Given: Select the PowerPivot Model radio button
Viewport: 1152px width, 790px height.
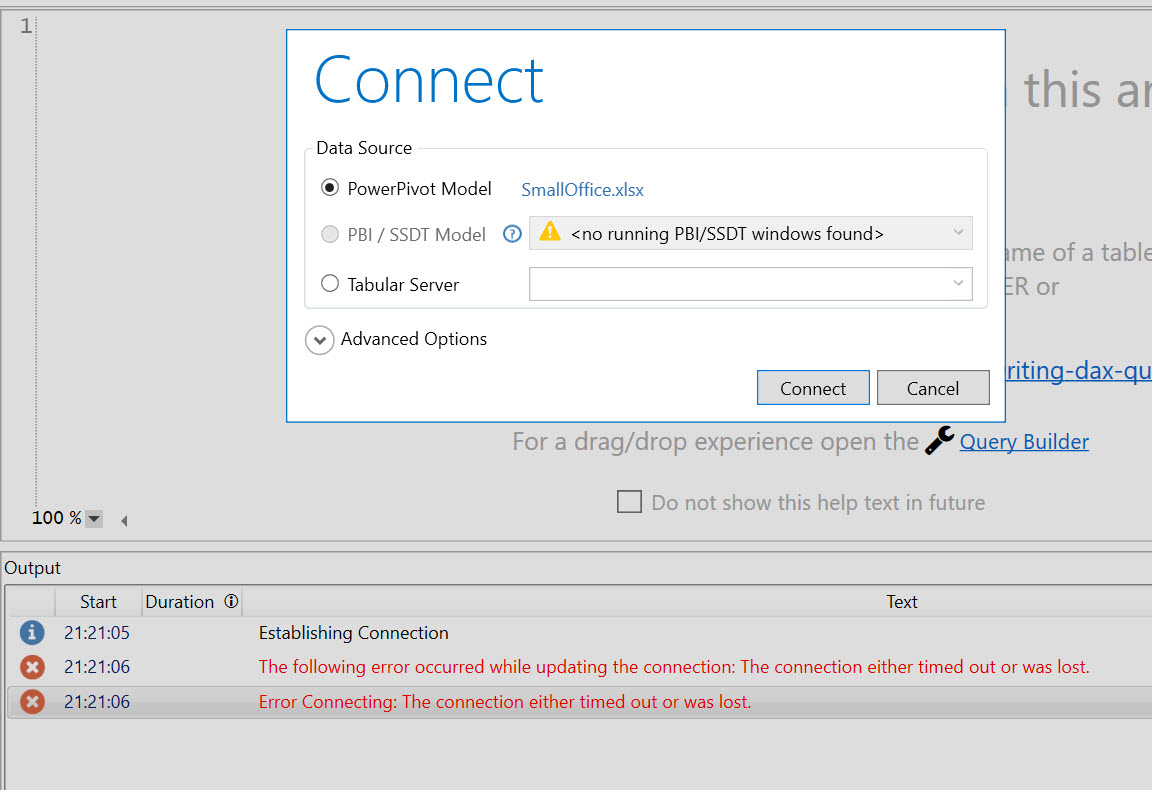Looking at the screenshot, I should point(330,187).
